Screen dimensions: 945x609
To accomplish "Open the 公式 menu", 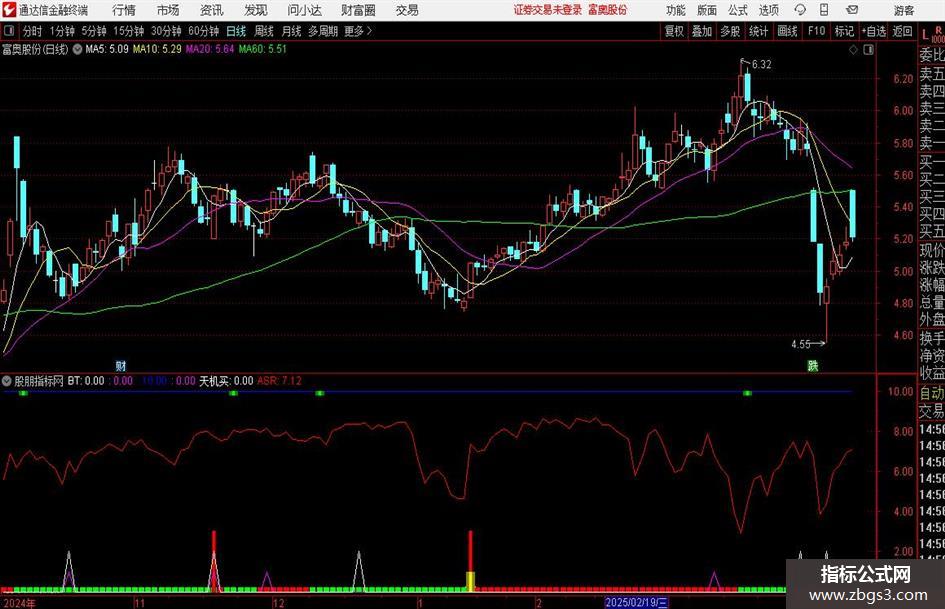I will (738, 10).
